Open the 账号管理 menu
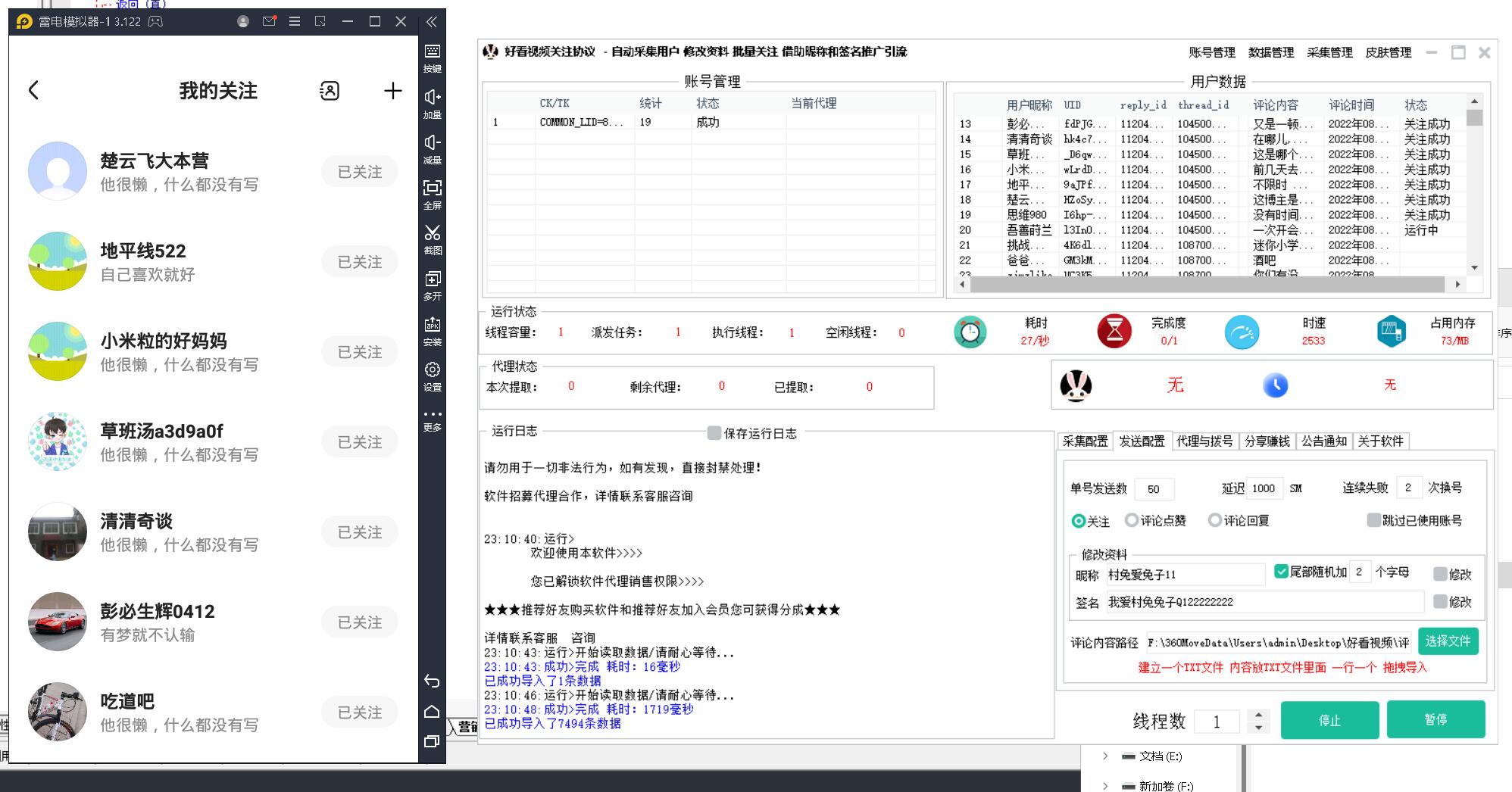1512x792 pixels. (1211, 52)
